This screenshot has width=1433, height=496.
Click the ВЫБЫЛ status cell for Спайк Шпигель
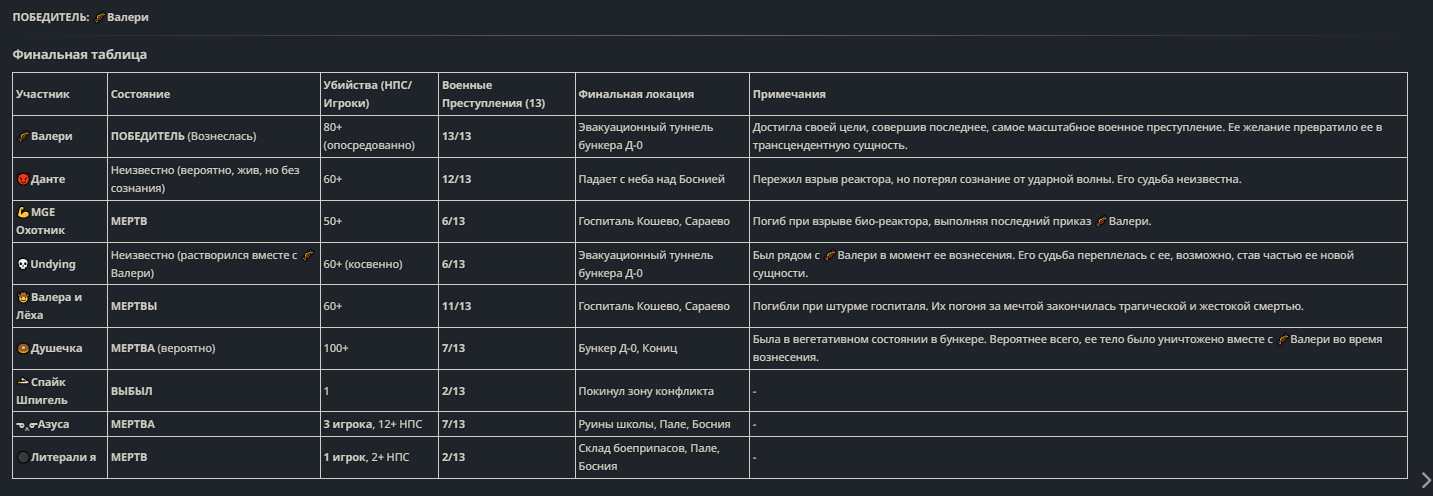click(132, 391)
